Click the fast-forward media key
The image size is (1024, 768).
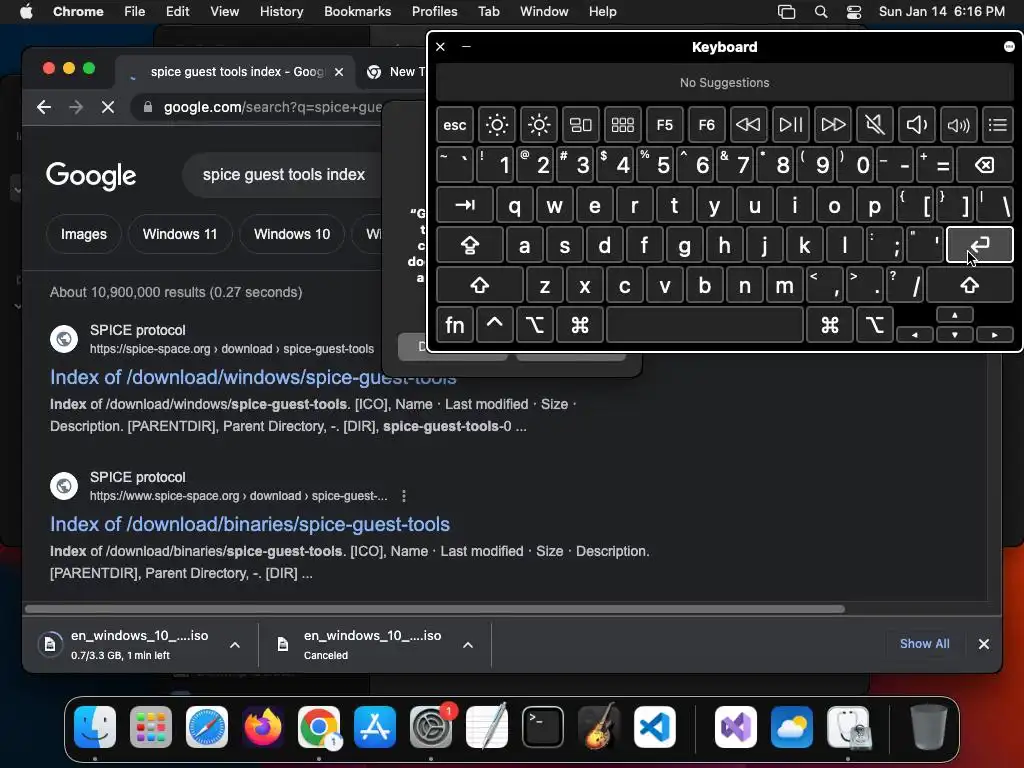[833, 125]
